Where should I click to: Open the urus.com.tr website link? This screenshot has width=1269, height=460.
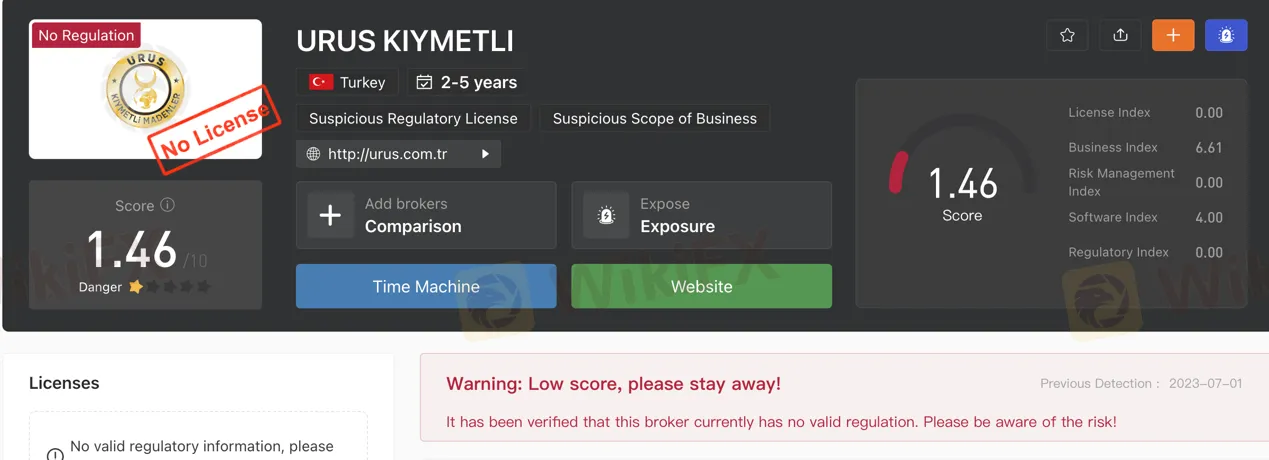click(387, 154)
